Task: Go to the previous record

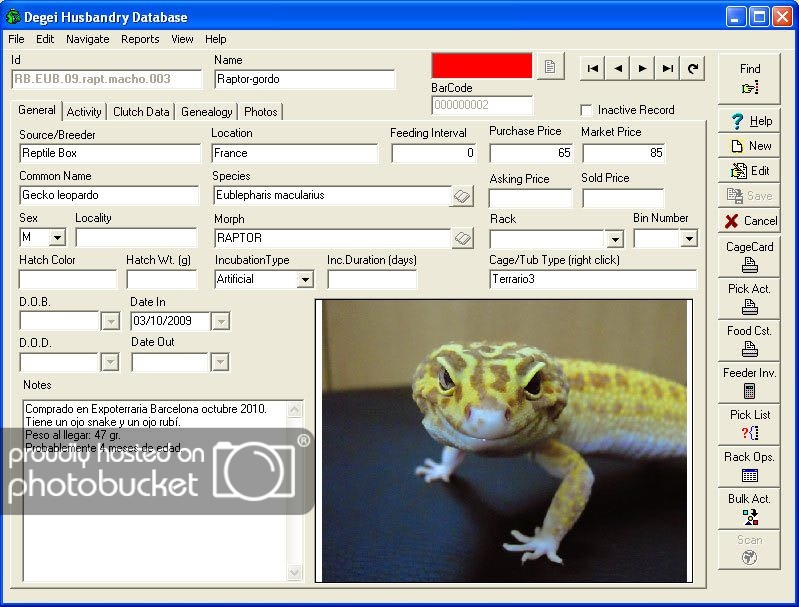Action: (x=618, y=68)
